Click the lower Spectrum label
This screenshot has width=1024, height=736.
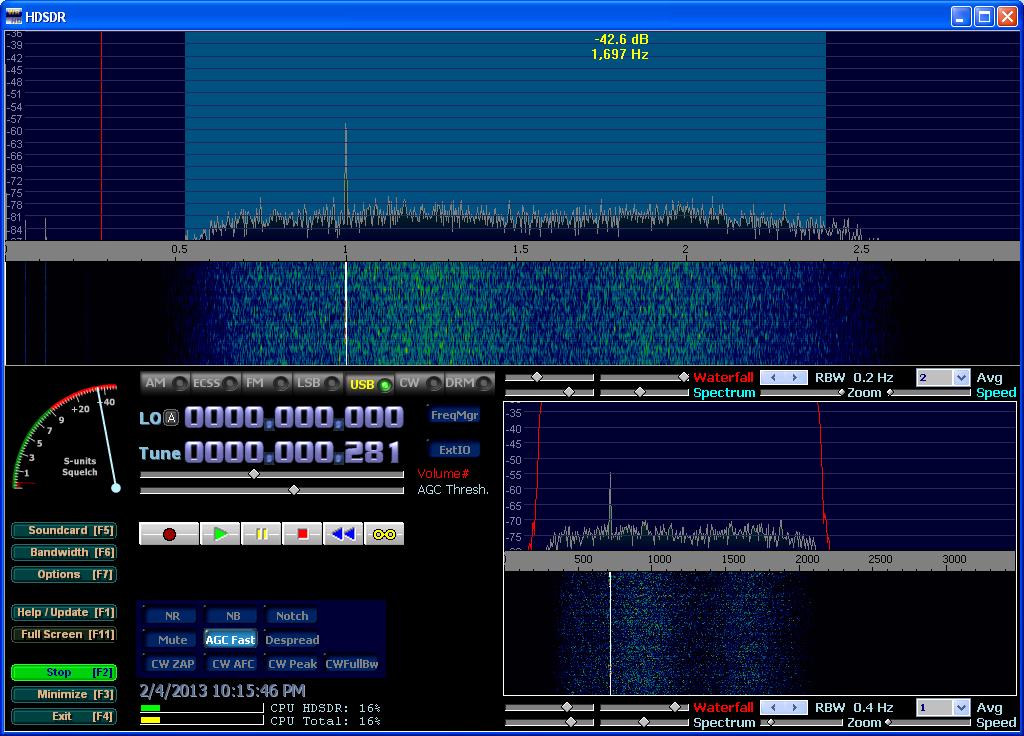[x=724, y=723]
